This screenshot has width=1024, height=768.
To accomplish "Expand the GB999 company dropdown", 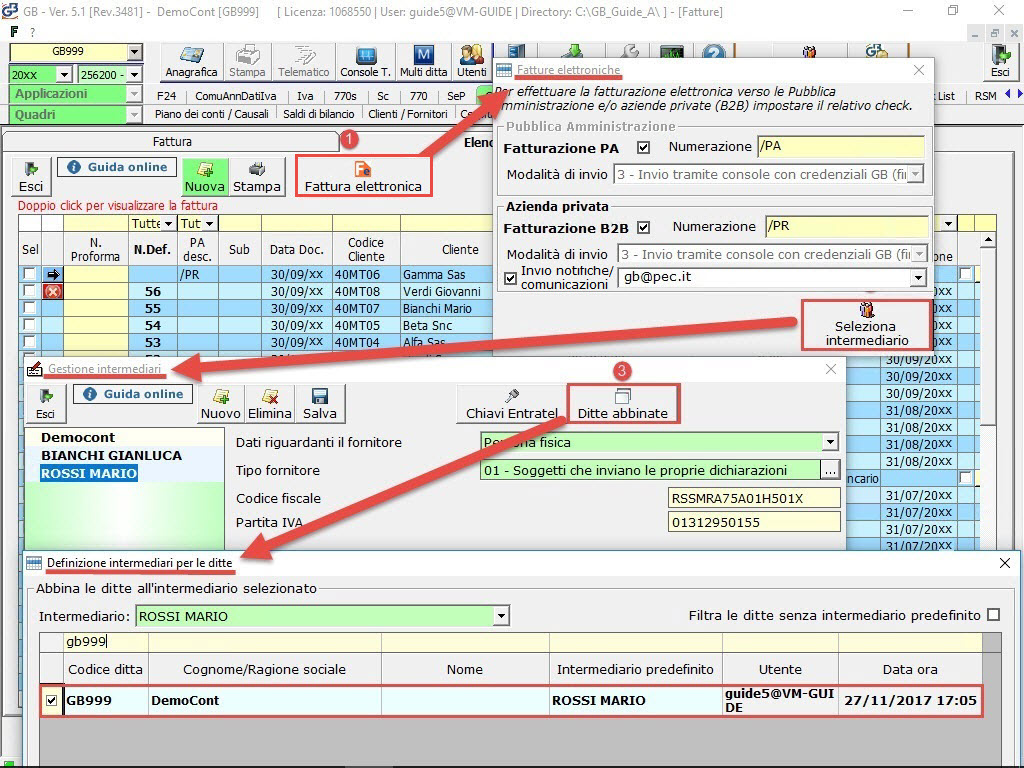I will [135, 52].
